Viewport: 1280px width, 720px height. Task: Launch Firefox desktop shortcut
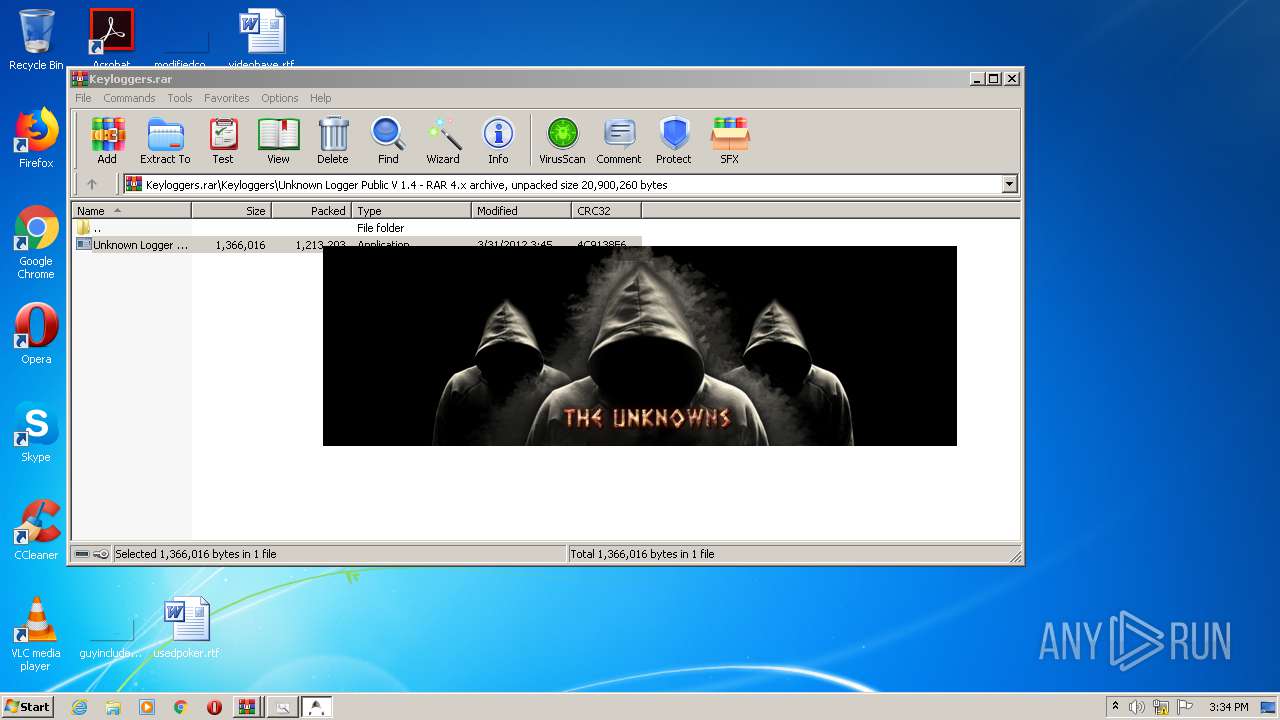[x=36, y=138]
